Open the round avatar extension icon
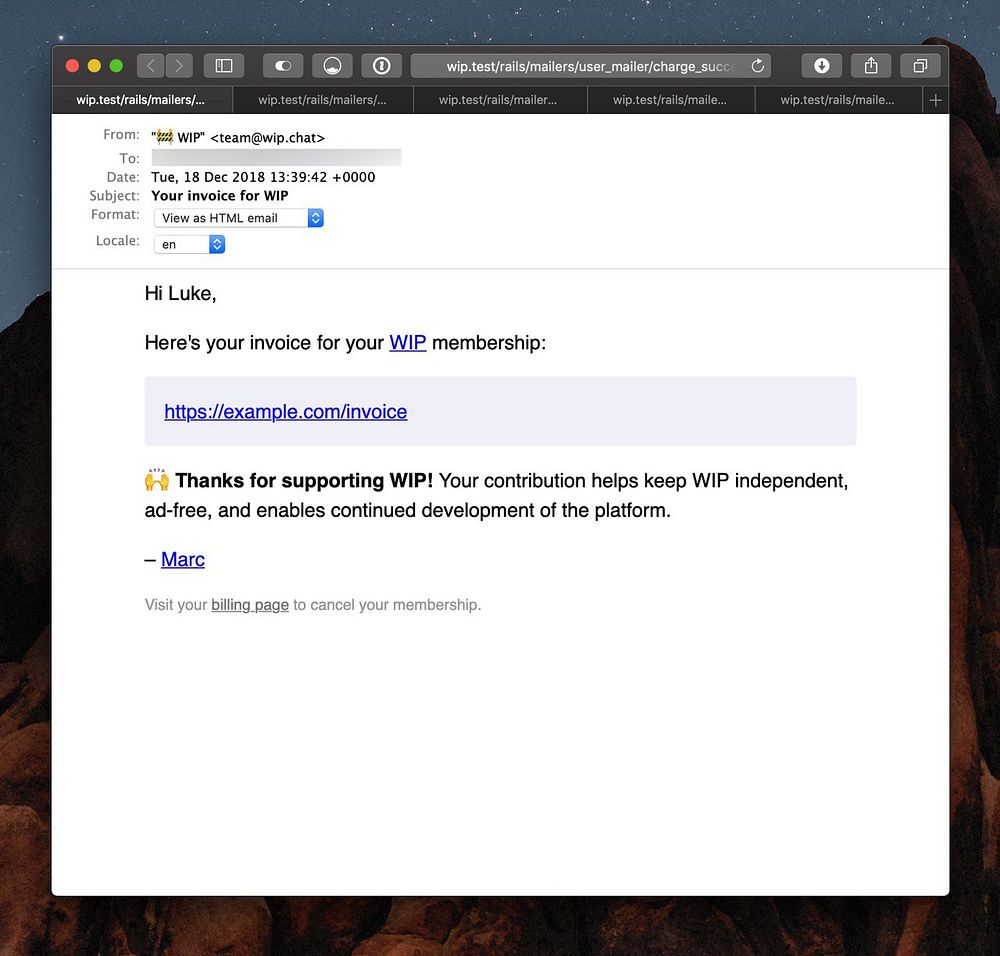The image size is (1000, 956). pos(332,66)
